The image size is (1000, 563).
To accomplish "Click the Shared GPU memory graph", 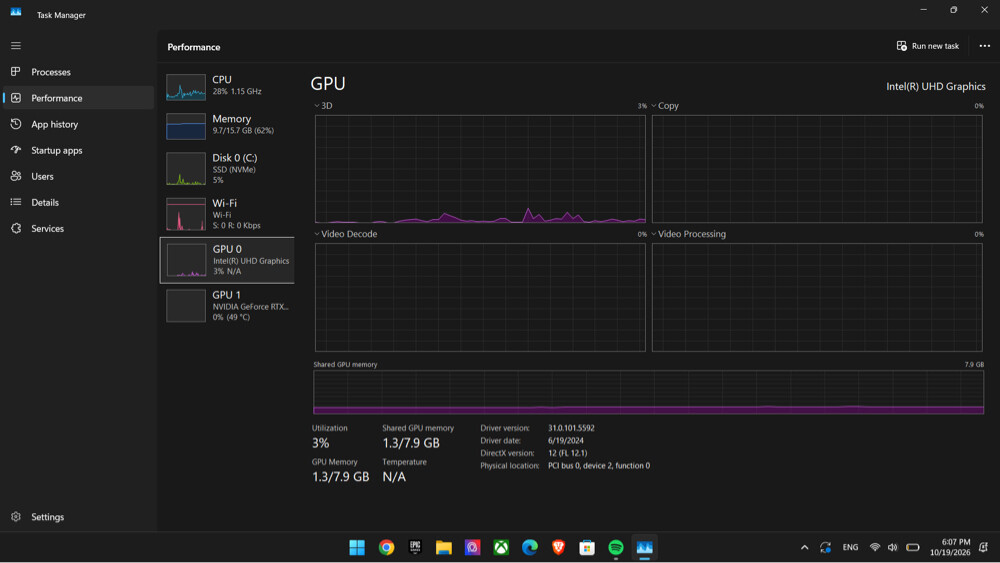I will pyautogui.click(x=649, y=392).
